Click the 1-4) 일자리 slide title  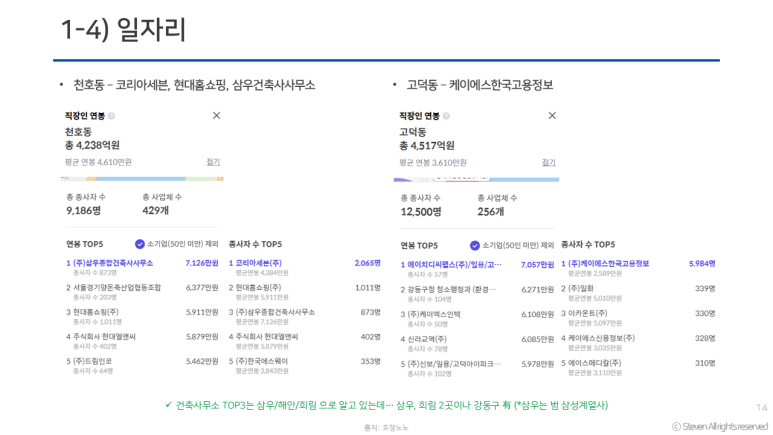(x=123, y=29)
